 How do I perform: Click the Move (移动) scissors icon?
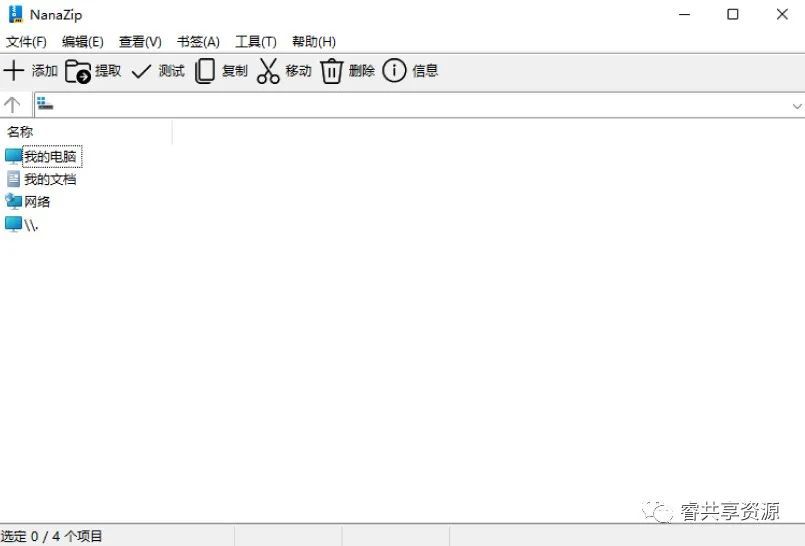point(268,71)
